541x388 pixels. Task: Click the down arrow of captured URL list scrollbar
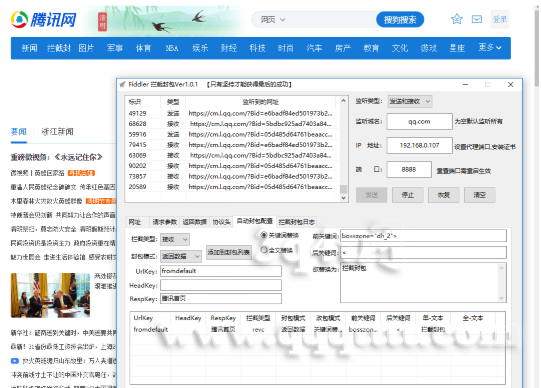coord(343,198)
